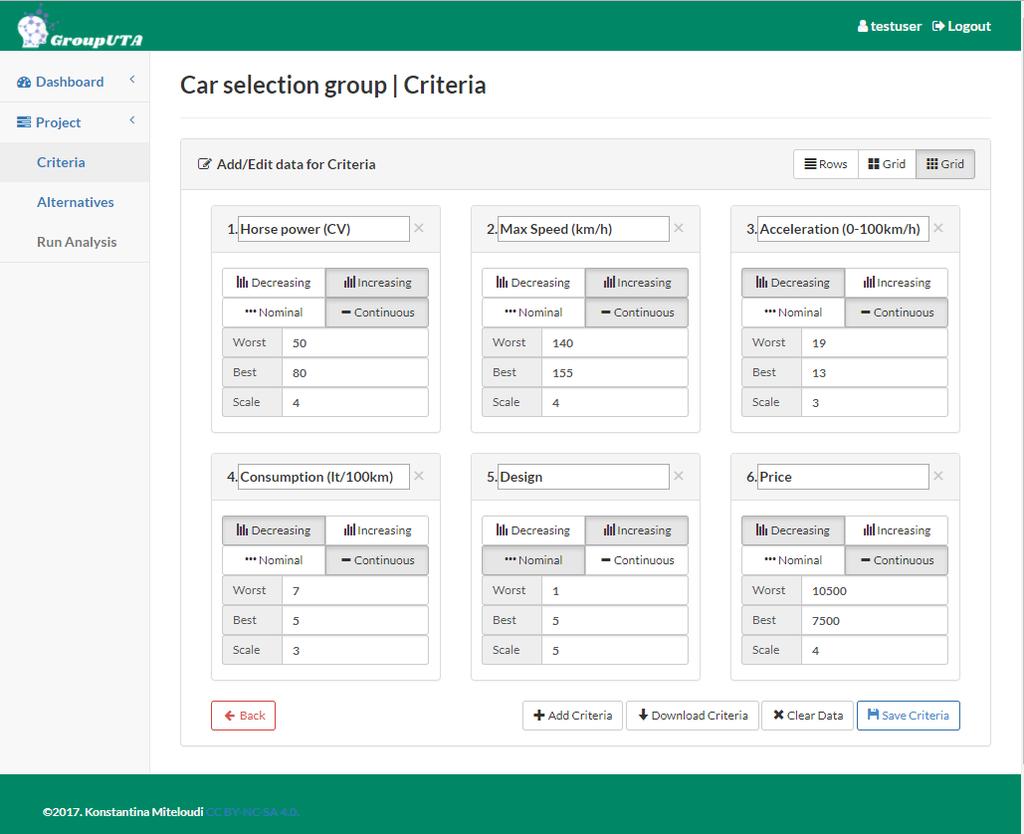
Task: Set Horse power to Decreasing
Action: tap(274, 283)
